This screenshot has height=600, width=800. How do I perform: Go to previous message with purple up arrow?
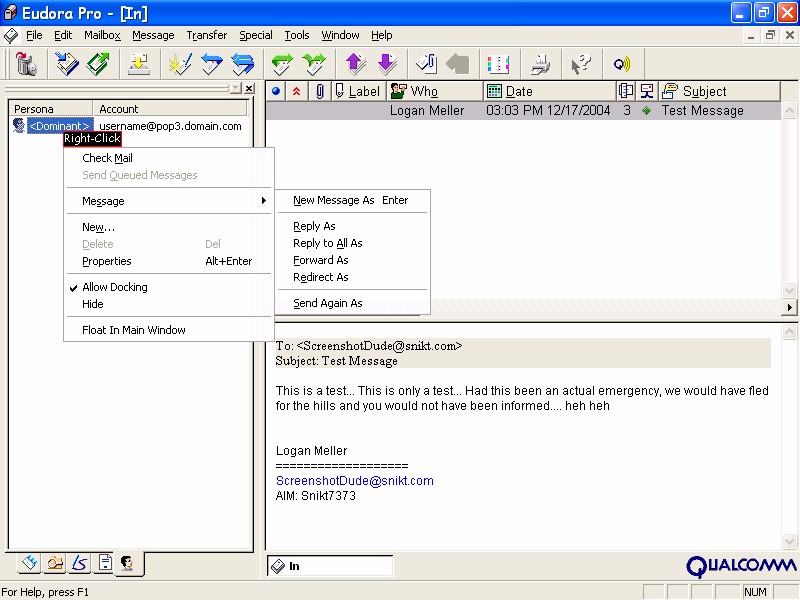coord(356,64)
